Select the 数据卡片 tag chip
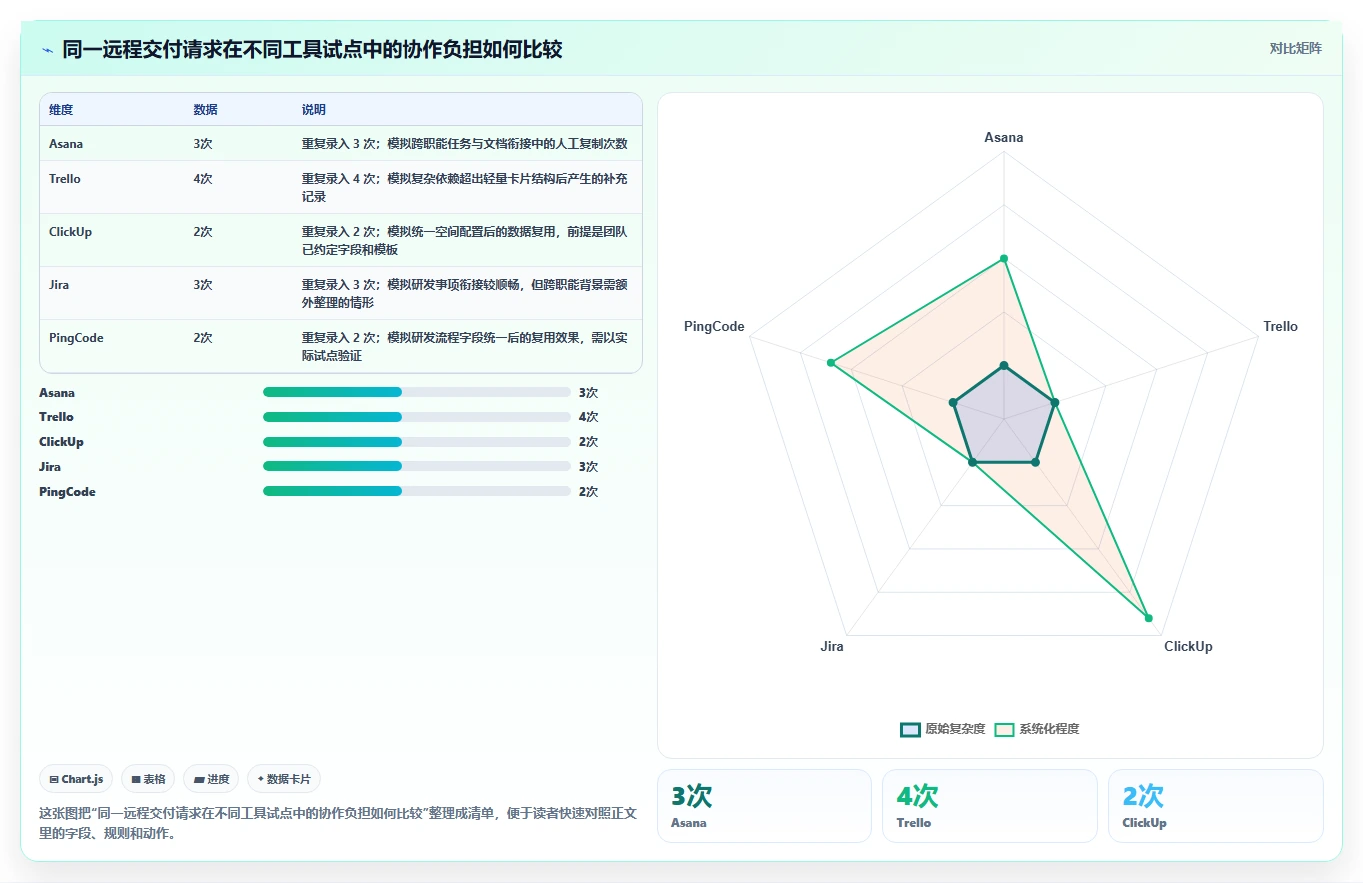 click(284, 779)
